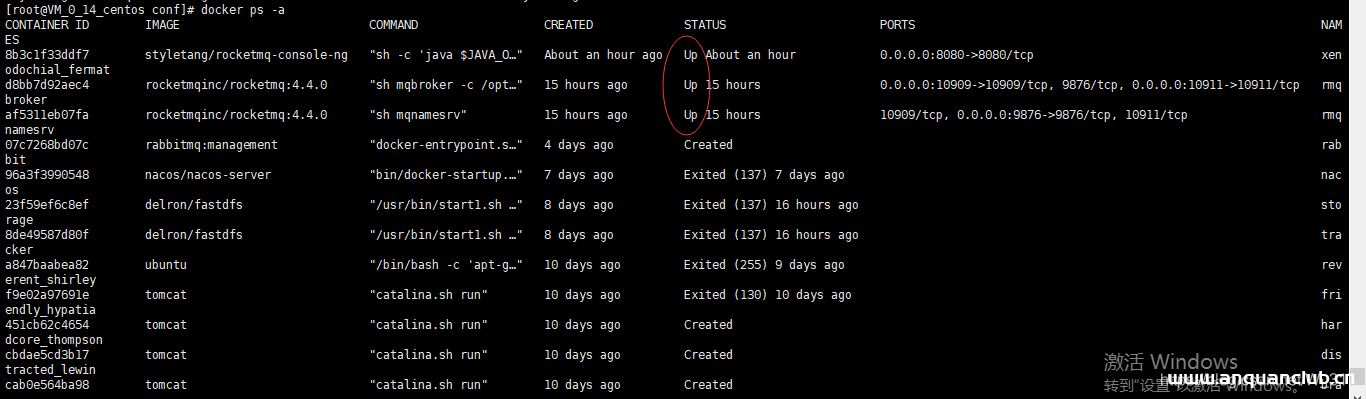Screen dimensions: 1366x399
Task: Click the wrapped name odochial_fermat
Action: click(x=57, y=70)
